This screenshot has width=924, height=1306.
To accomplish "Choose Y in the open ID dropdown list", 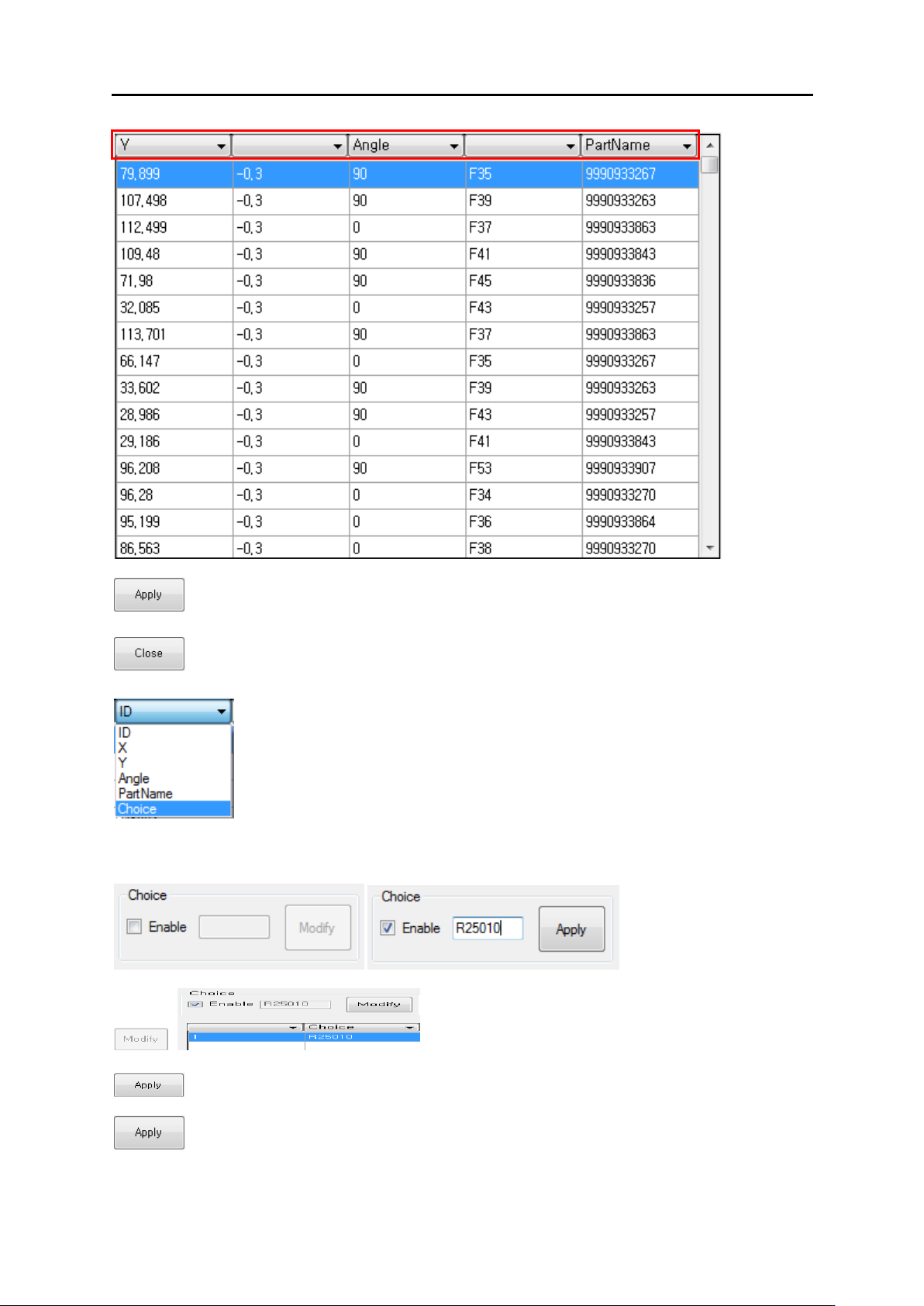I will [x=174, y=763].
